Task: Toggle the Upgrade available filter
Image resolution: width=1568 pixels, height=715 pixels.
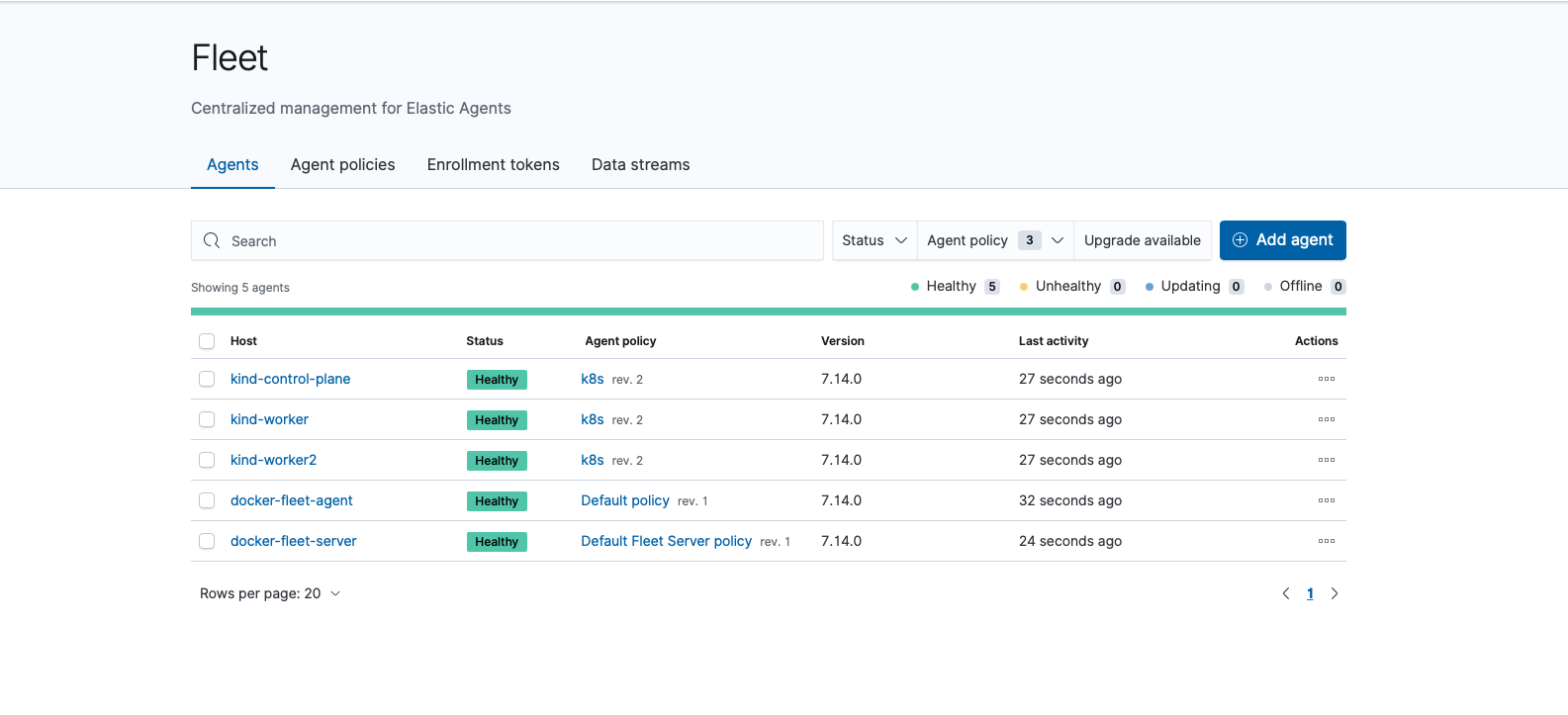Action: pyautogui.click(x=1143, y=240)
